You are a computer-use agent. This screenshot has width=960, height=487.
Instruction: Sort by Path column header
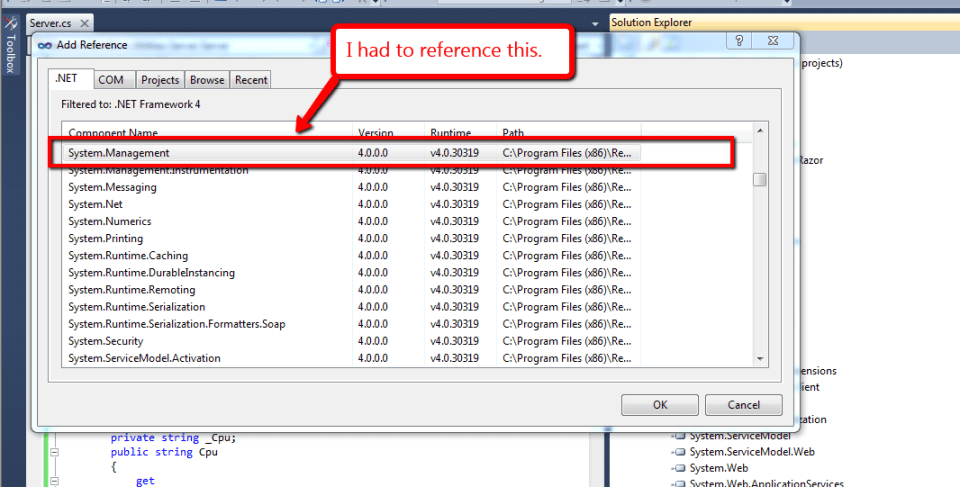(x=568, y=133)
